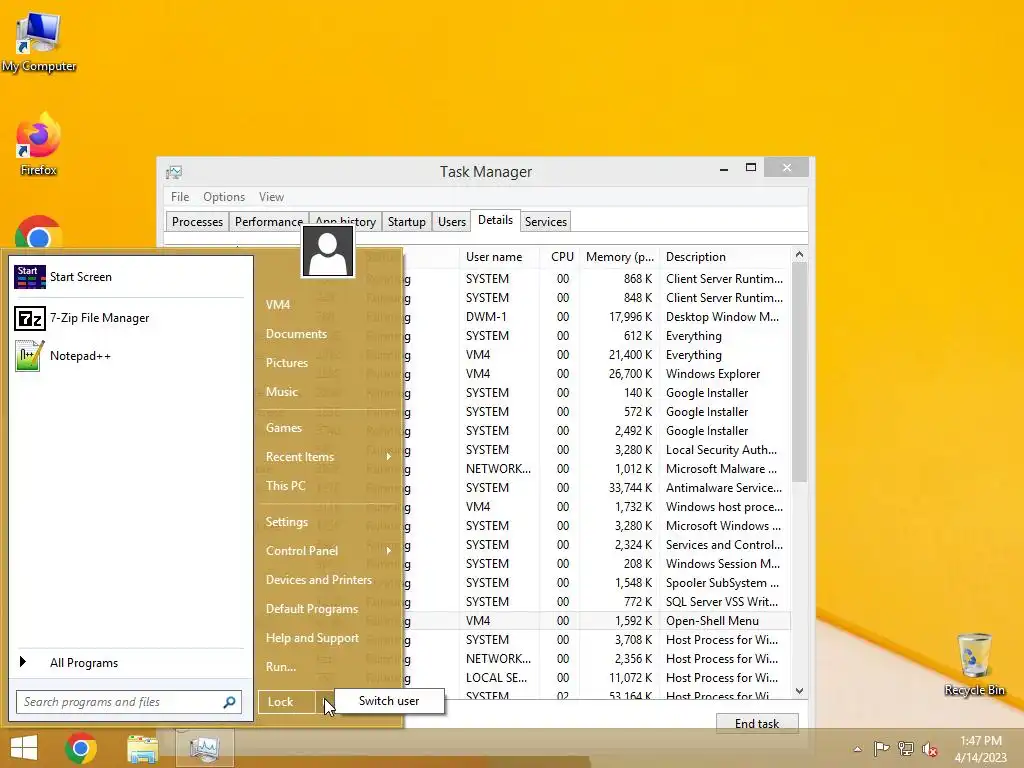The height and width of the screenshot is (768, 1024).
Task: Click the details list scrollbar thumb
Action: click(x=799, y=372)
